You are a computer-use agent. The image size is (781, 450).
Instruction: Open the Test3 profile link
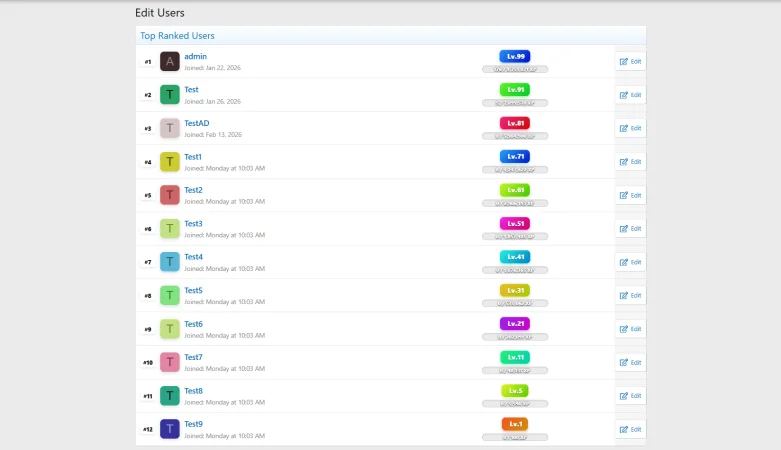tap(193, 223)
